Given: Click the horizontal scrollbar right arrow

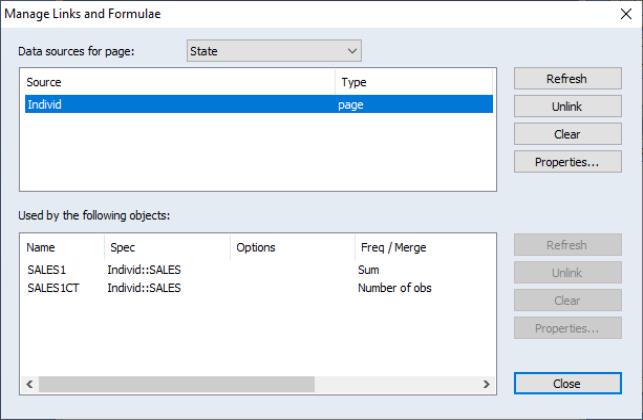Looking at the screenshot, I should tap(487, 384).
